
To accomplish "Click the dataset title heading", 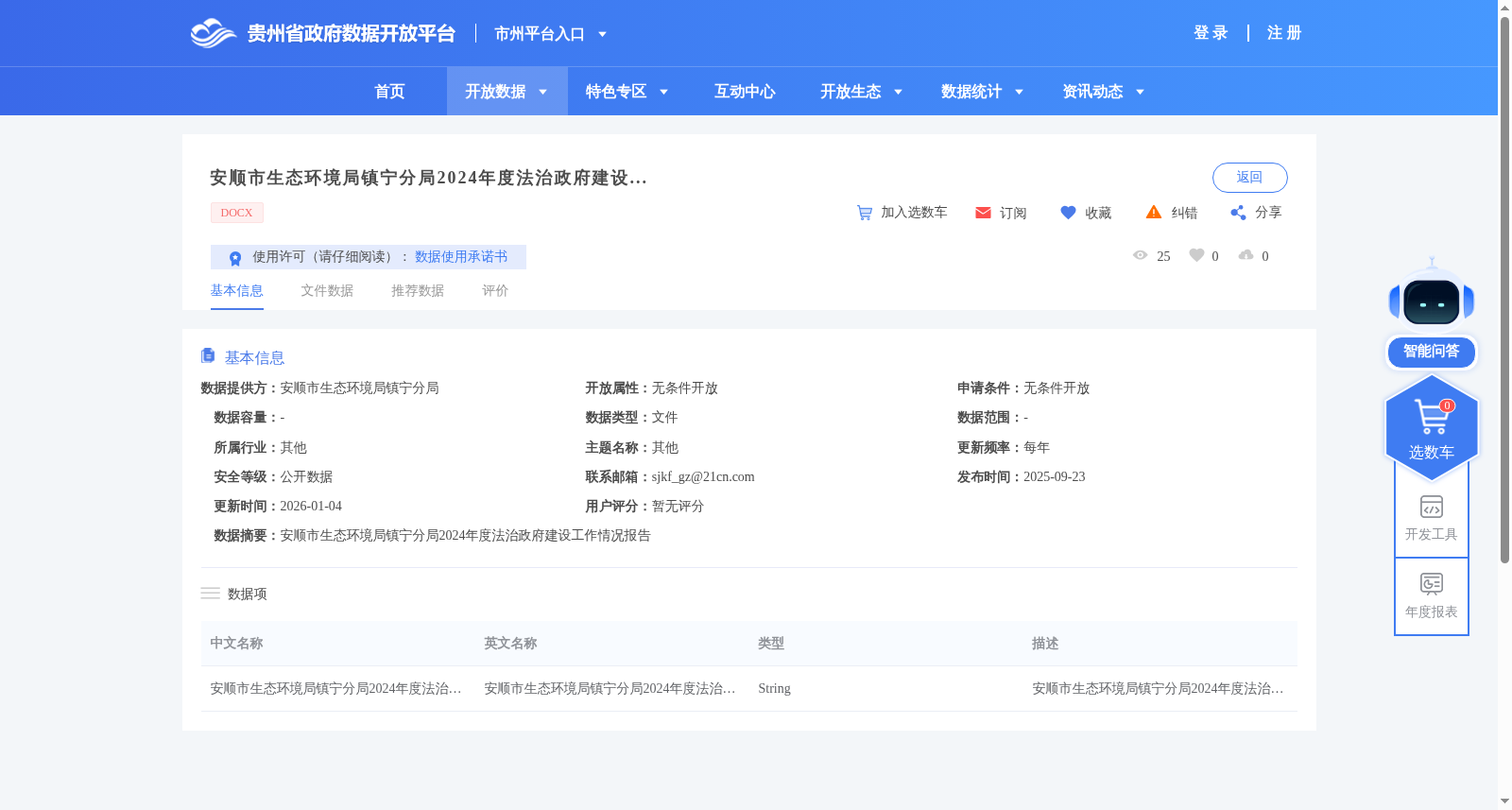I will pyautogui.click(x=428, y=178).
